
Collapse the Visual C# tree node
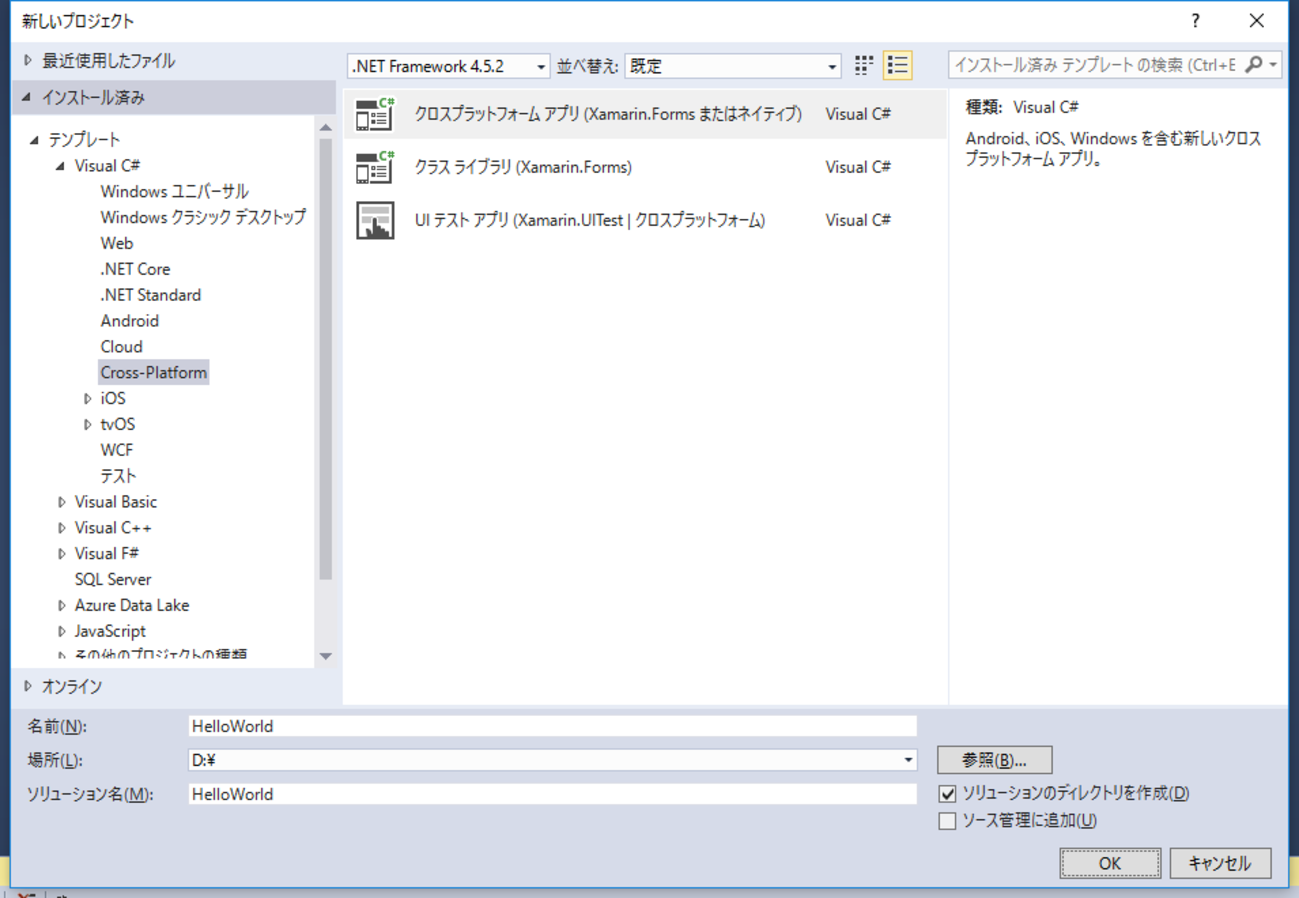point(61,166)
